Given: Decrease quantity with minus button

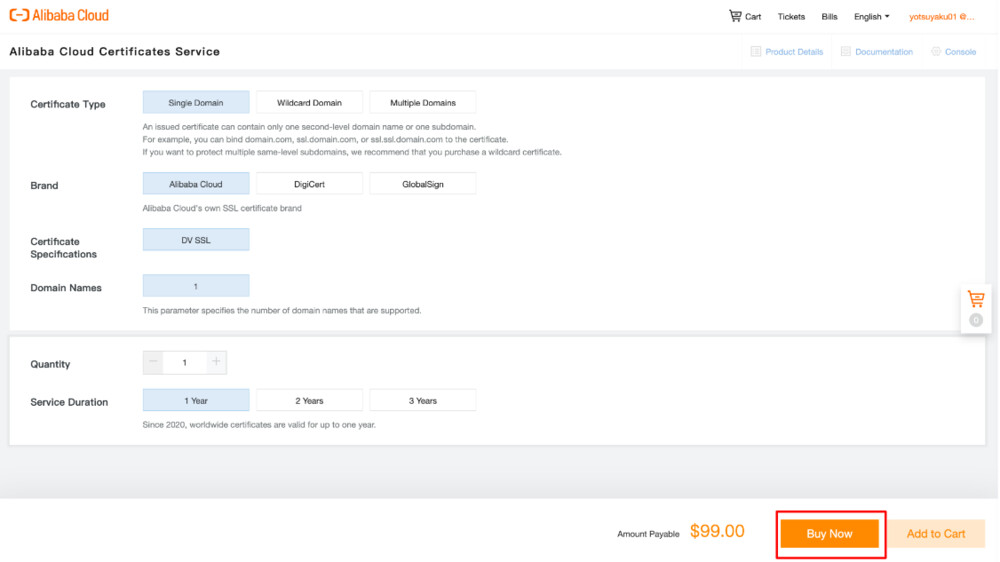Looking at the screenshot, I should point(153,362).
